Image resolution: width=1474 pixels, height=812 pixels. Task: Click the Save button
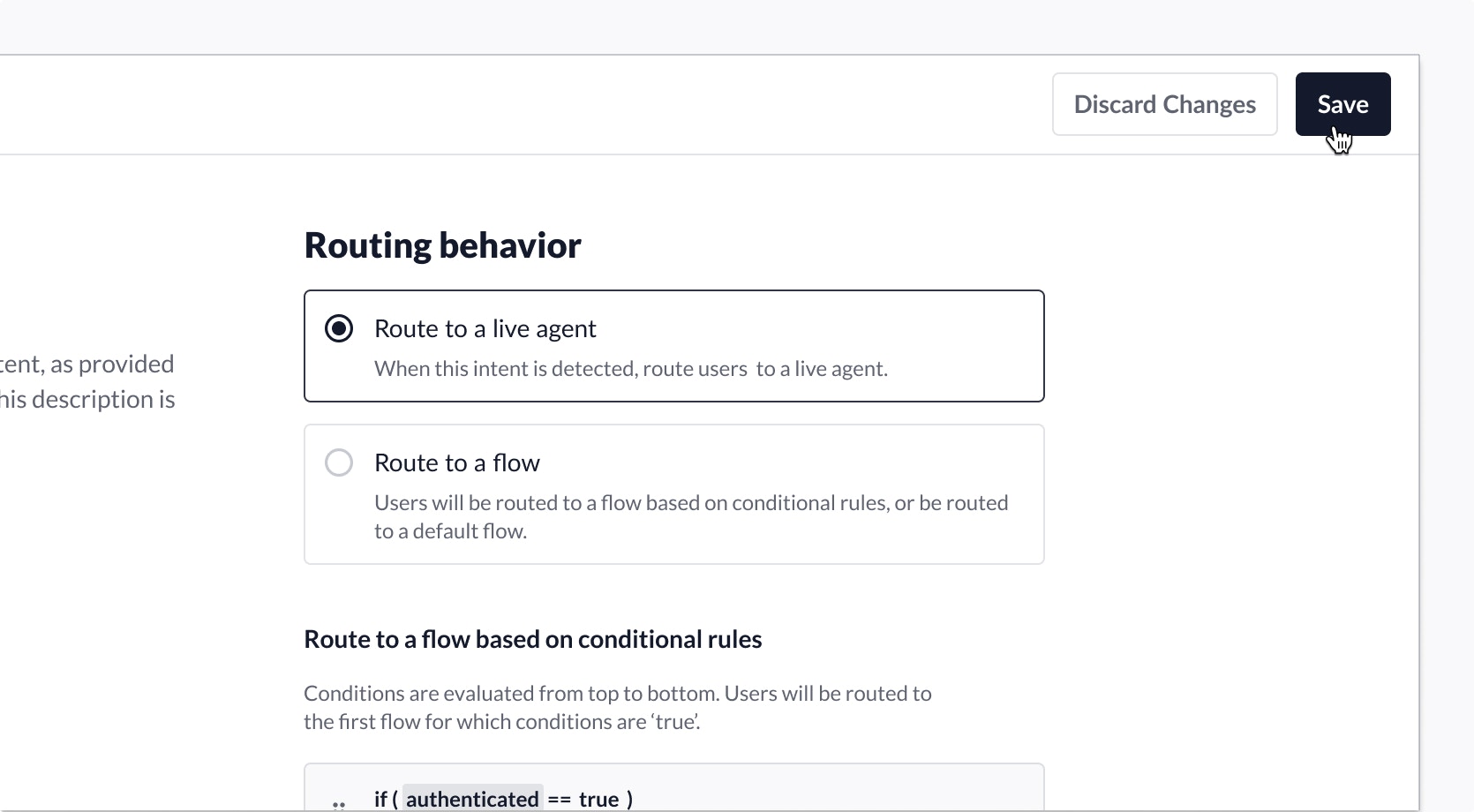point(1342,104)
